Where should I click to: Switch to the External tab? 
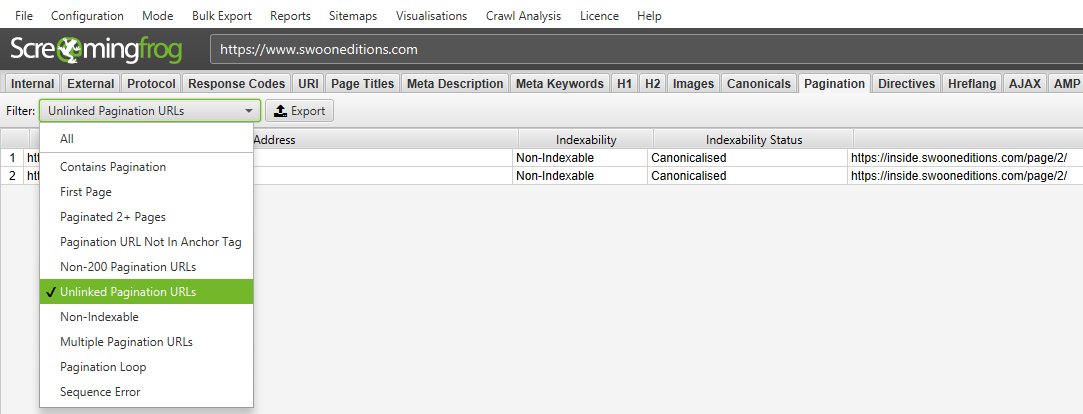[90, 84]
